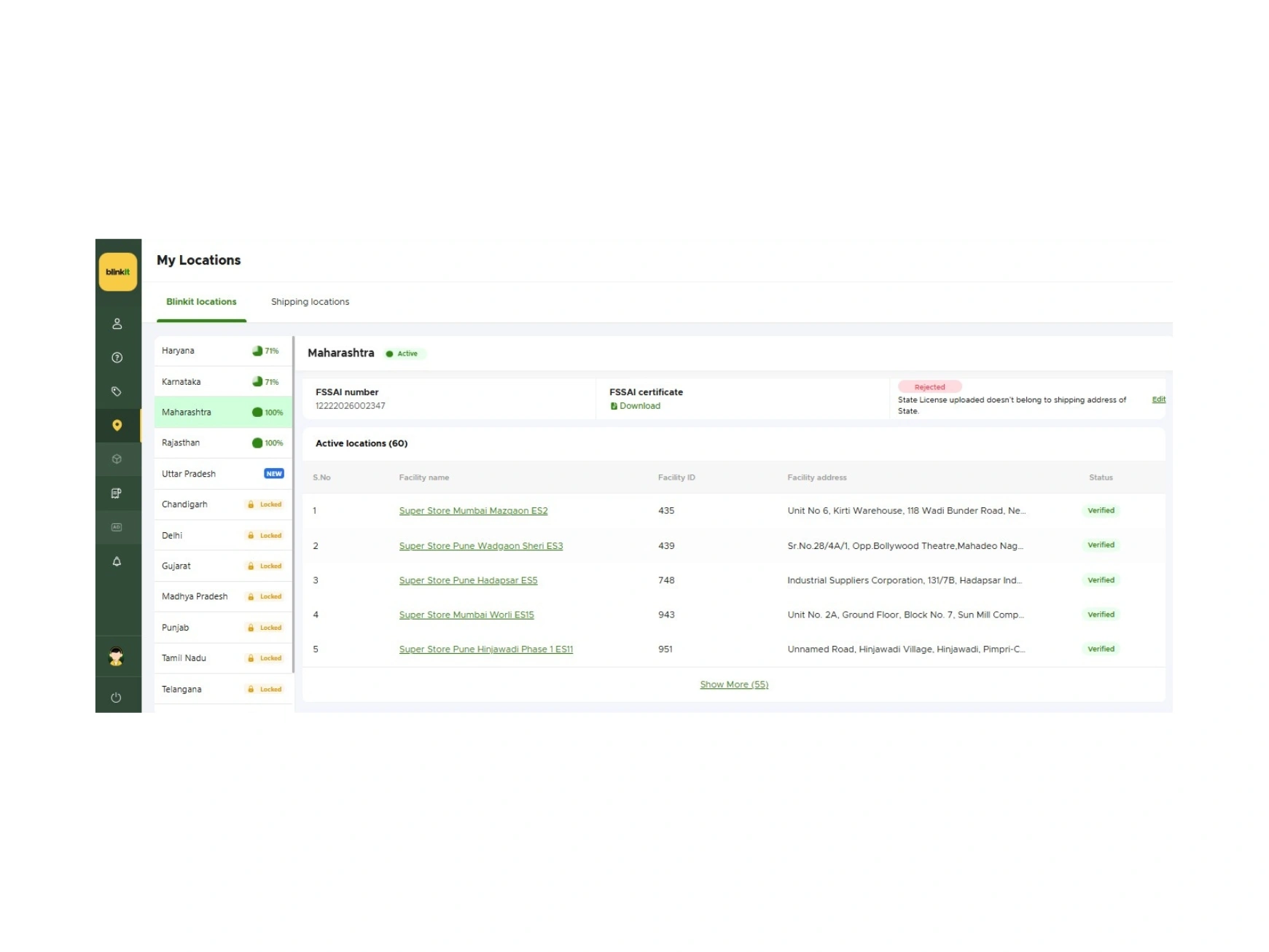Click the lock icon next to Chandigarh

point(251,504)
